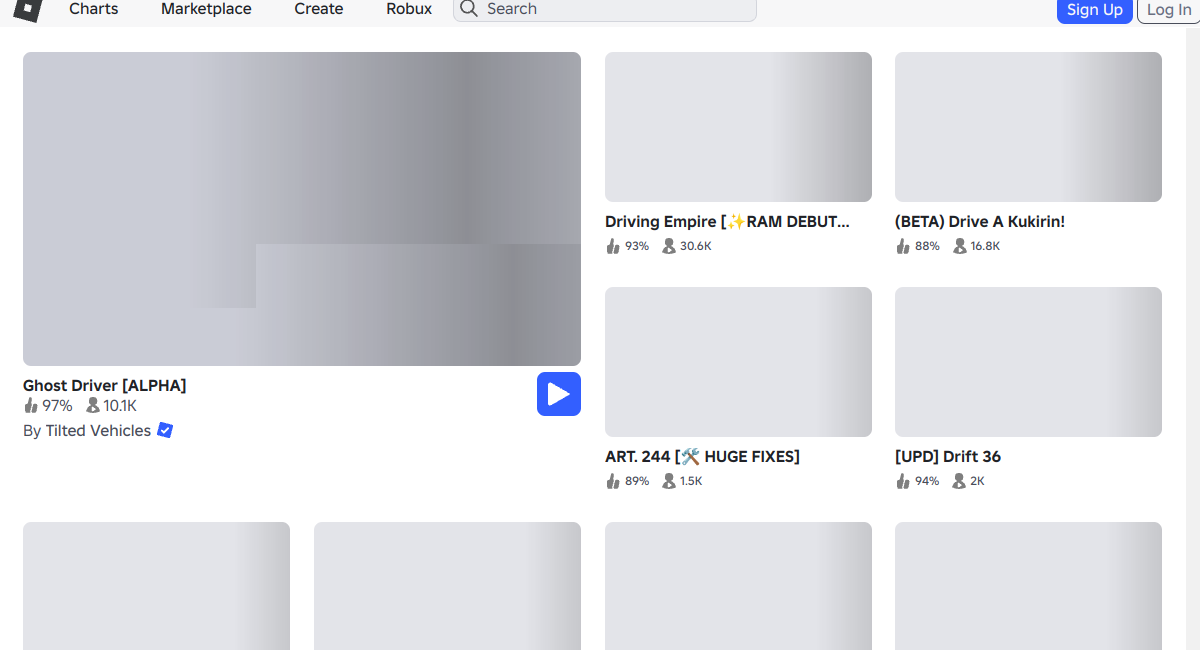The height and width of the screenshot is (650, 1200).
Task: Click the Log In button
Action: [x=1169, y=10]
